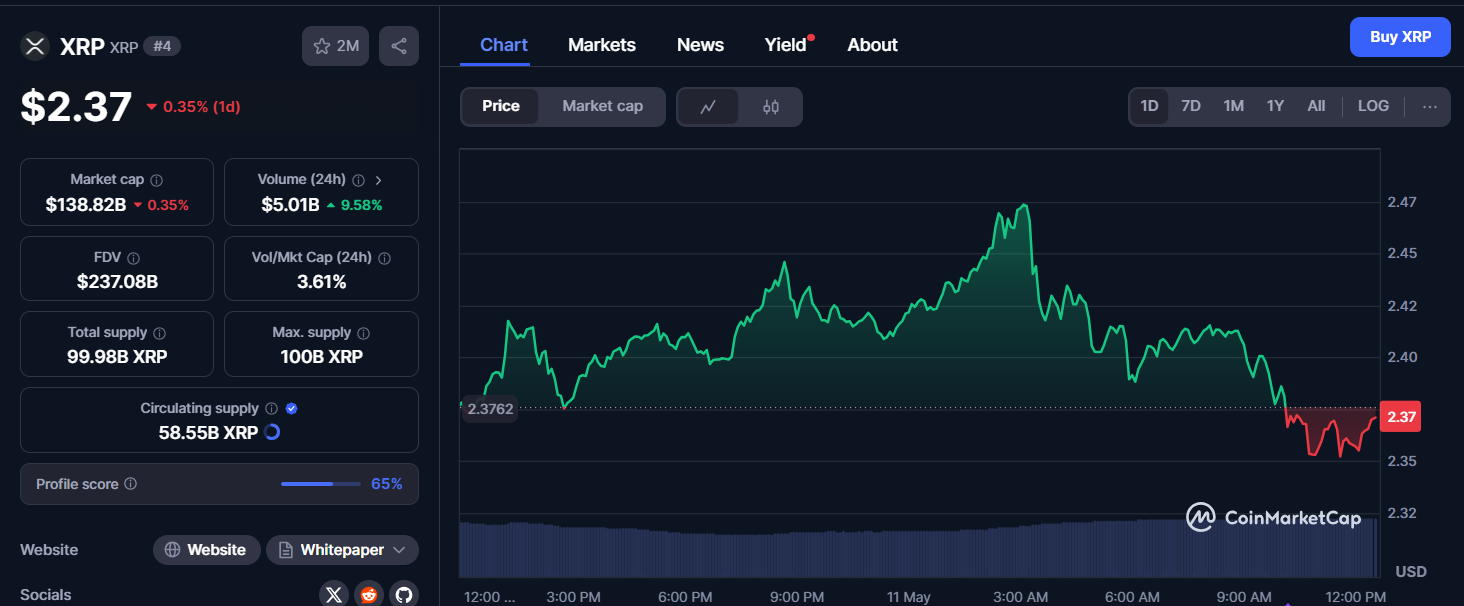Click the volume bars under the chart
Screen dimensions: 1464x606
pos(918,548)
